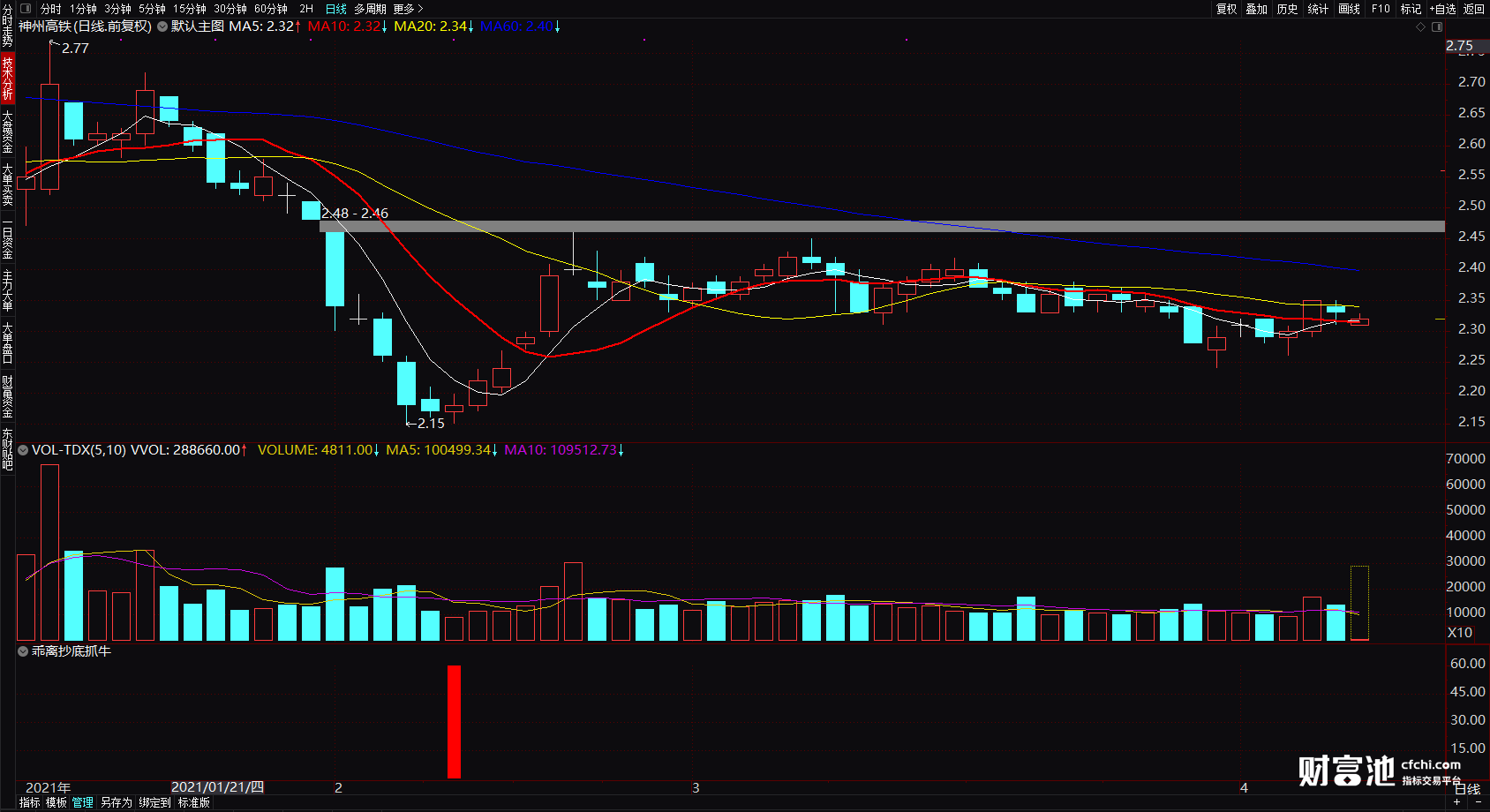Viewport: 1490px width, 812px height.
Task: Open 大单买卖 sidebar tab
Action: coord(7,184)
